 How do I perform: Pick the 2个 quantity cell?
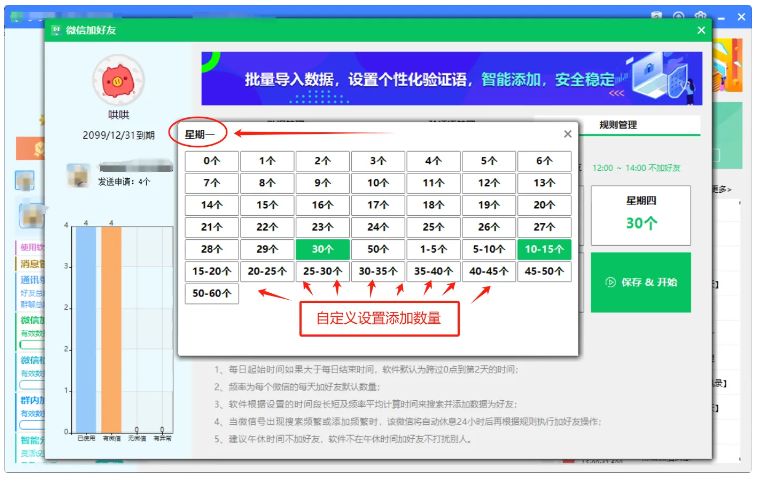tap(322, 161)
